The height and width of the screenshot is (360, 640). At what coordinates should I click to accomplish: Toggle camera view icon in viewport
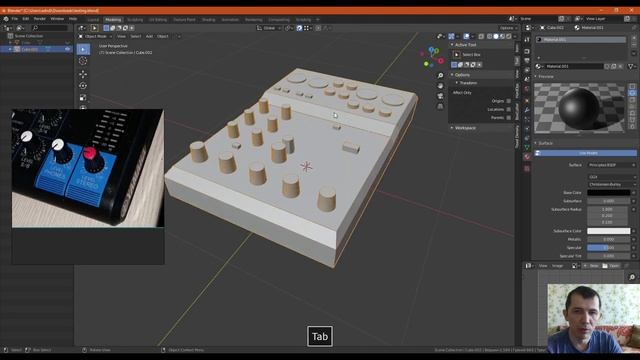pyautogui.click(x=440, y=96)
